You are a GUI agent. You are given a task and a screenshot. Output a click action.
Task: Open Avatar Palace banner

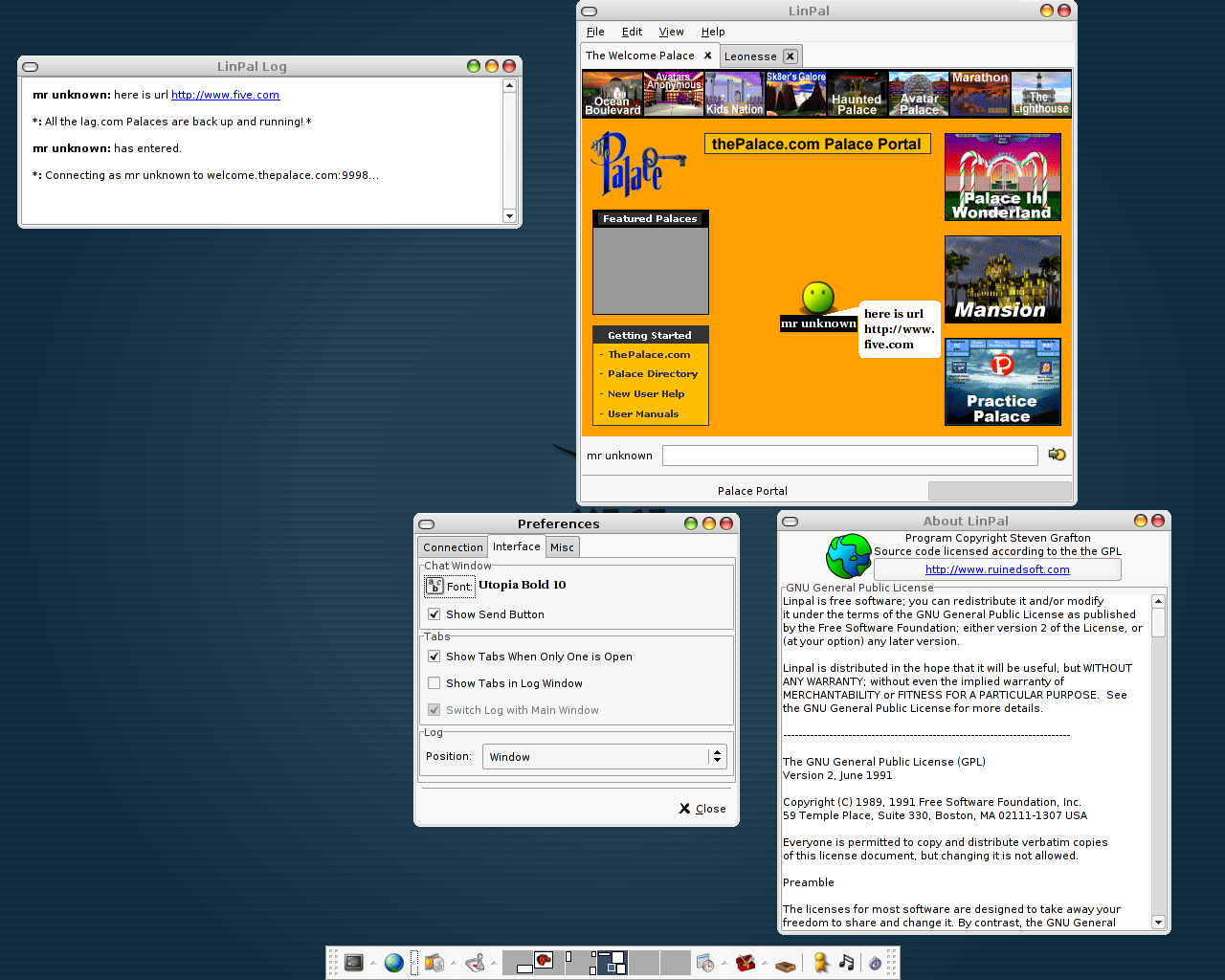[x=919, y=94]
